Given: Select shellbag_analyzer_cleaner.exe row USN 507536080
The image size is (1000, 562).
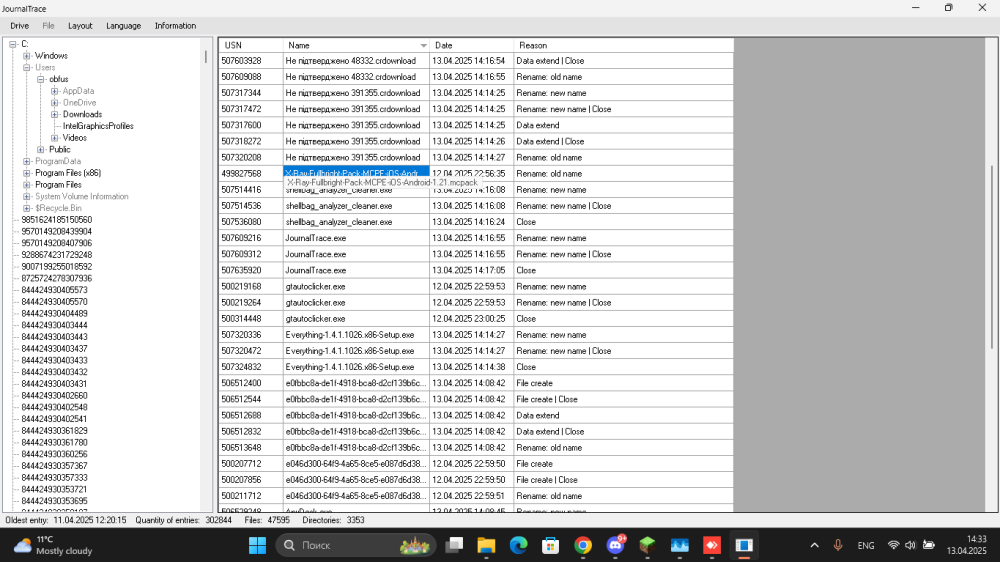Looking at the screenshot, I should (x=476, y=222).
